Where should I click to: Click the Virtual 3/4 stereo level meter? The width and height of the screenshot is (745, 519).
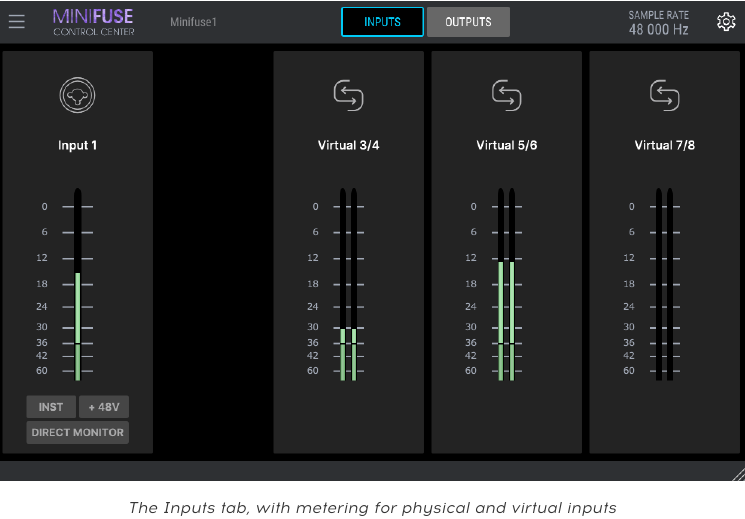click(x=348, y=284)
